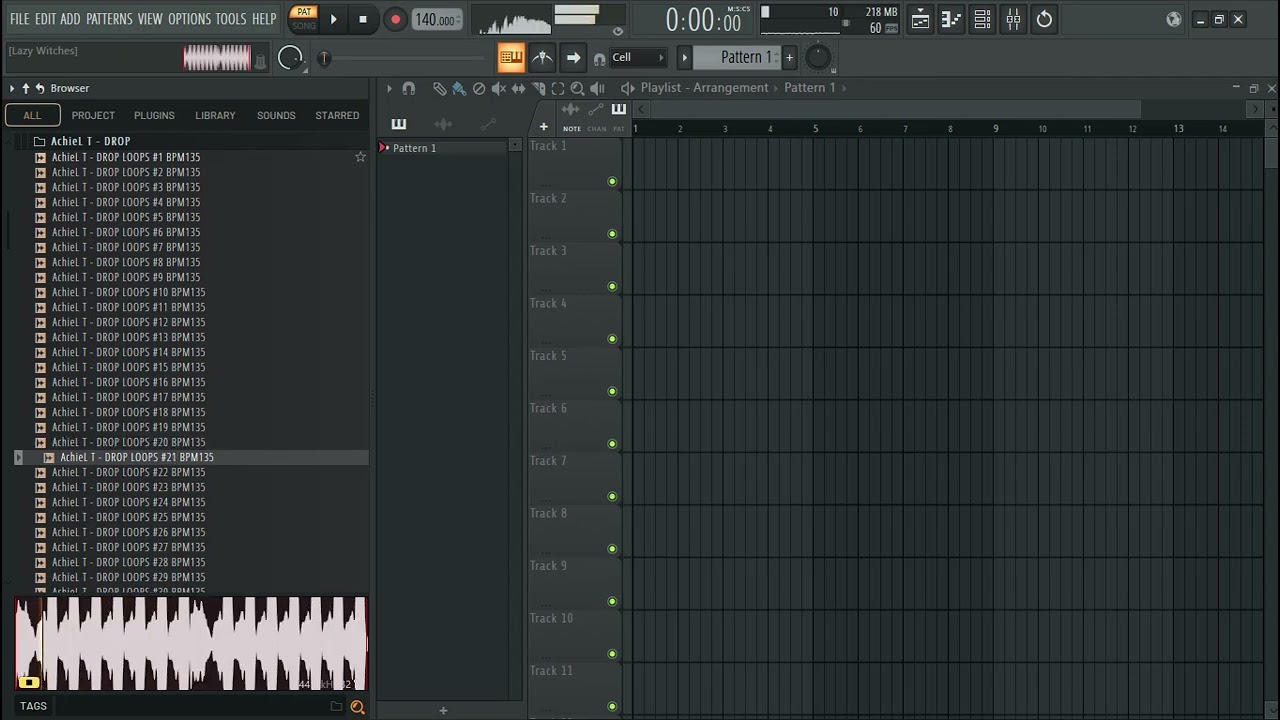Click the folder icon at the browser bottom
Image resolution: width=1280 pixels, height=720 pixels.
point(337,707)
